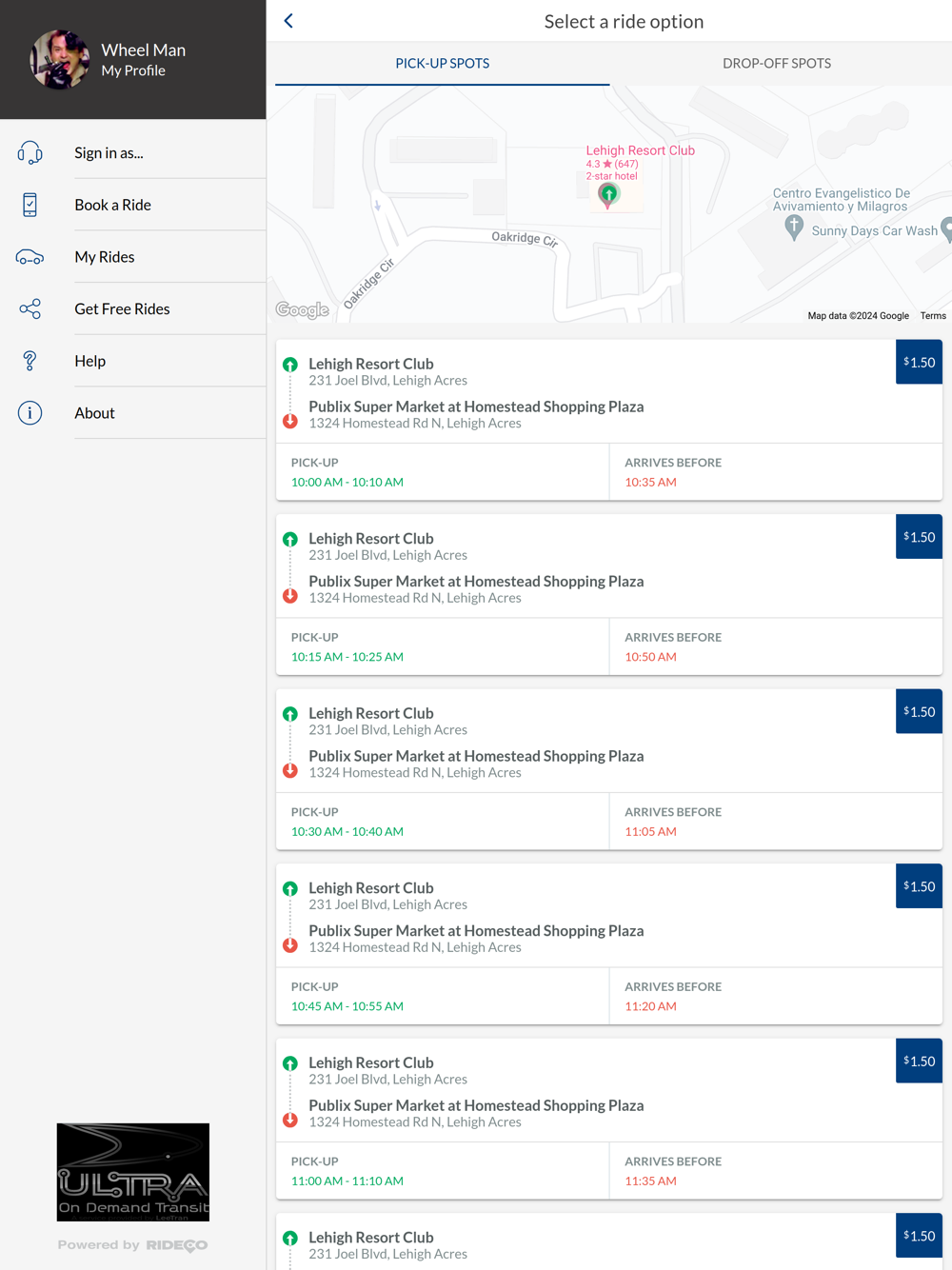Switch to the DROP-OFF SPOTS tab
952x1270 pixels.
(x=777, y=64)
